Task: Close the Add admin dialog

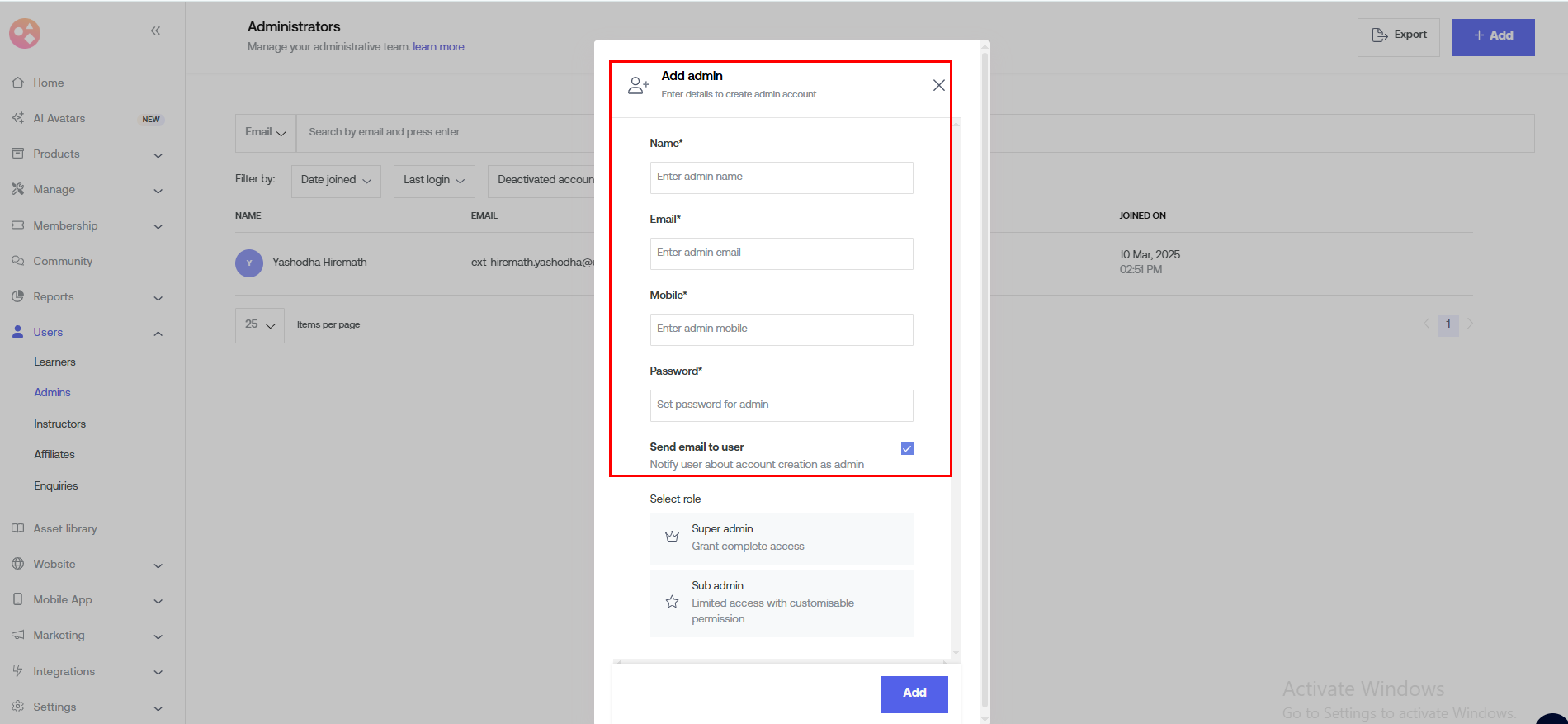Action: pos(938,85)
